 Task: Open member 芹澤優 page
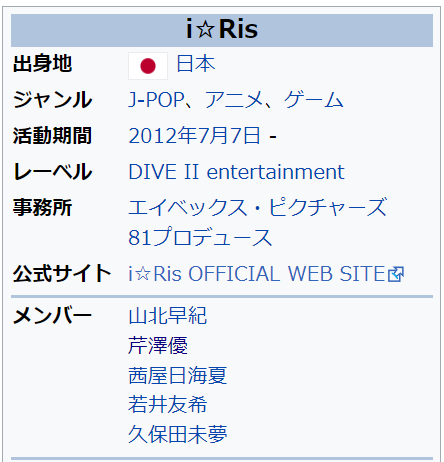[158, 345]
